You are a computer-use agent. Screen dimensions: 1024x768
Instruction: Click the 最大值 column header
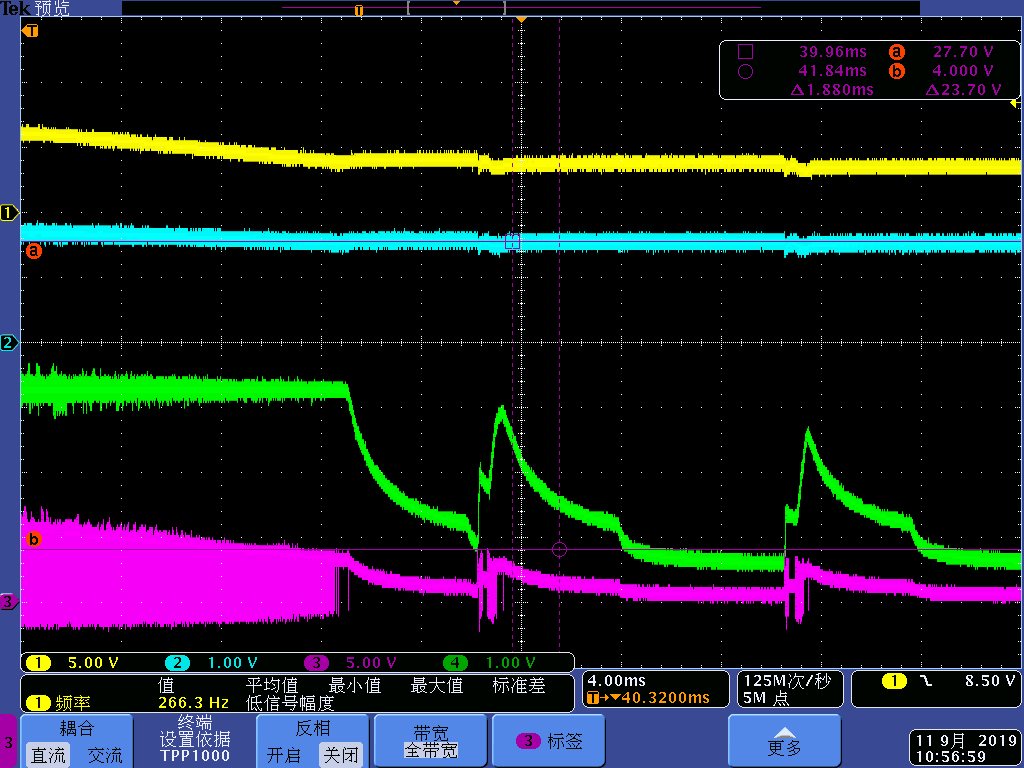click(436, 686)
